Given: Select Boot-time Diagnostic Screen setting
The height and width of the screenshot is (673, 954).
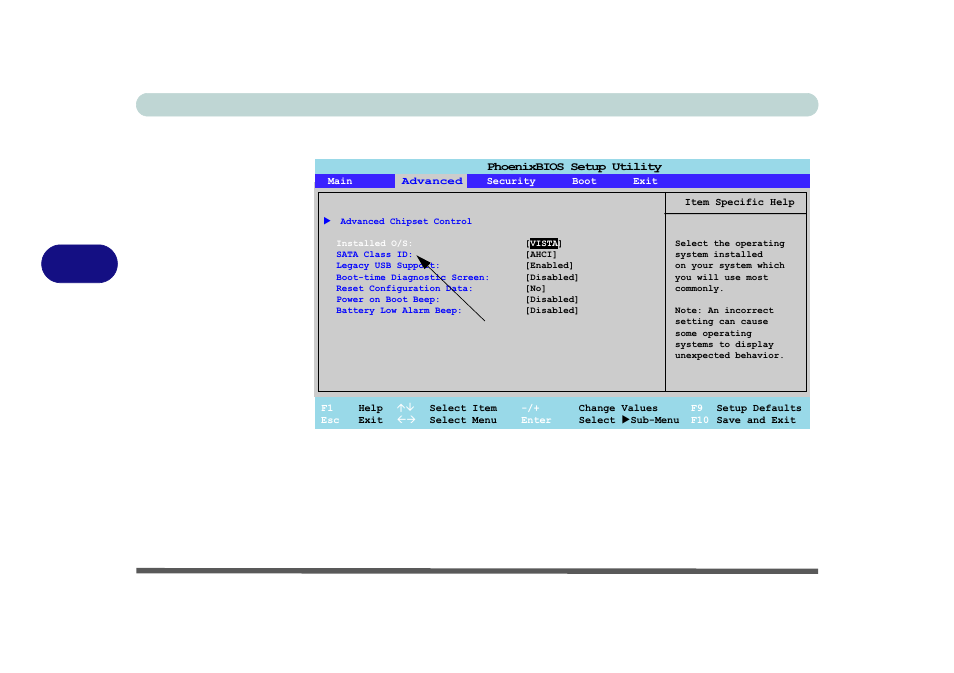Looking at the screenshot, I should click(413, 277).
